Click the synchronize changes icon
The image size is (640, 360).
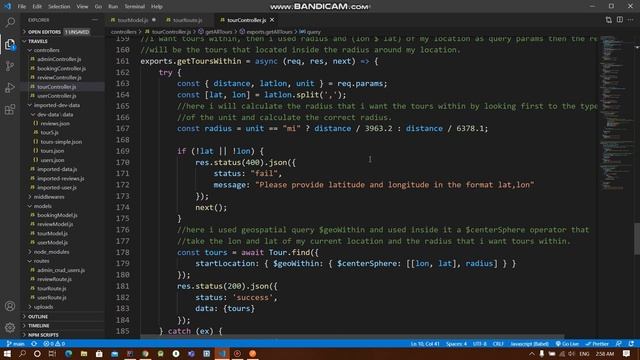point(34,344)
